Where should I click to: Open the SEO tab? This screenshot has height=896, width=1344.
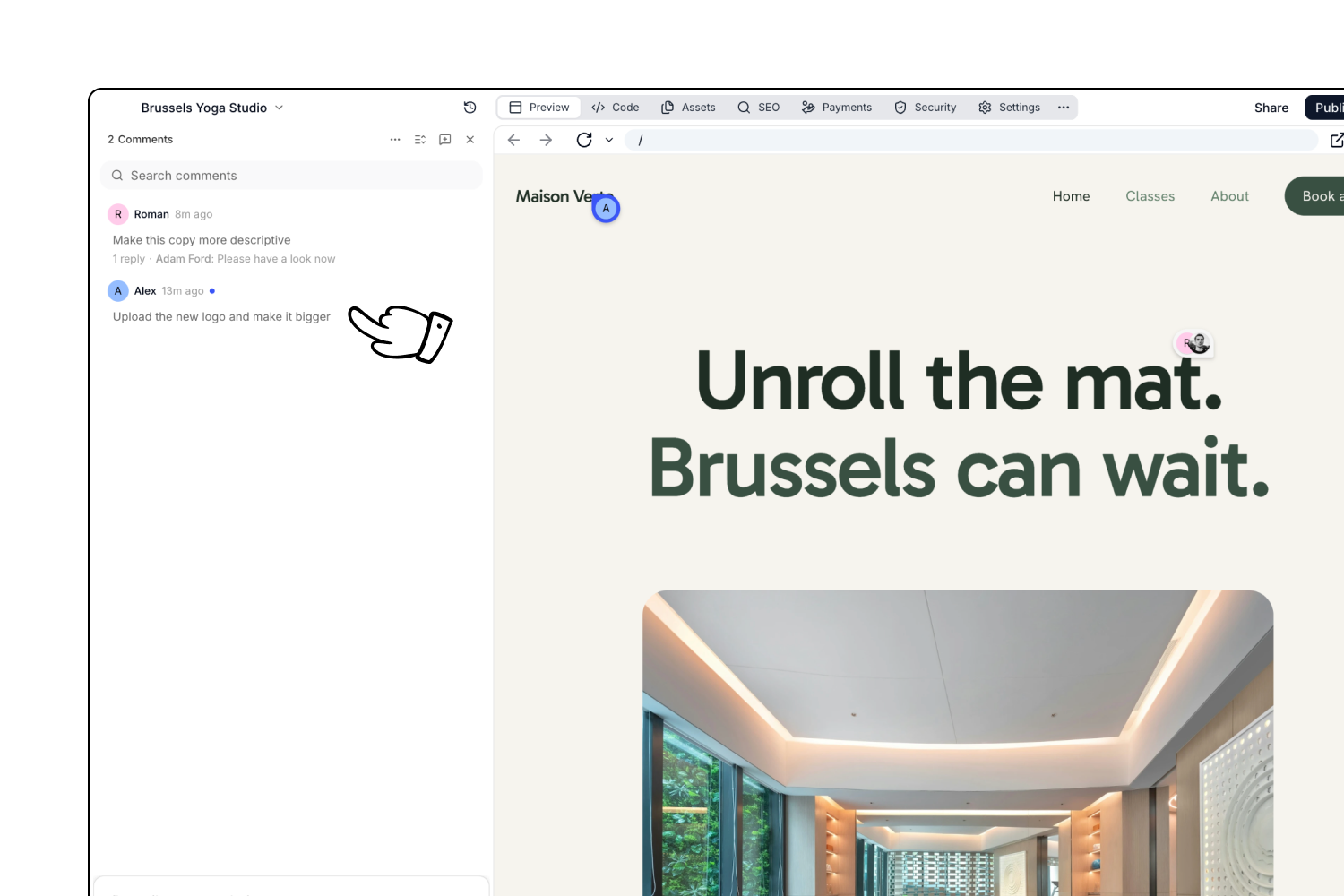coord(758,108)
